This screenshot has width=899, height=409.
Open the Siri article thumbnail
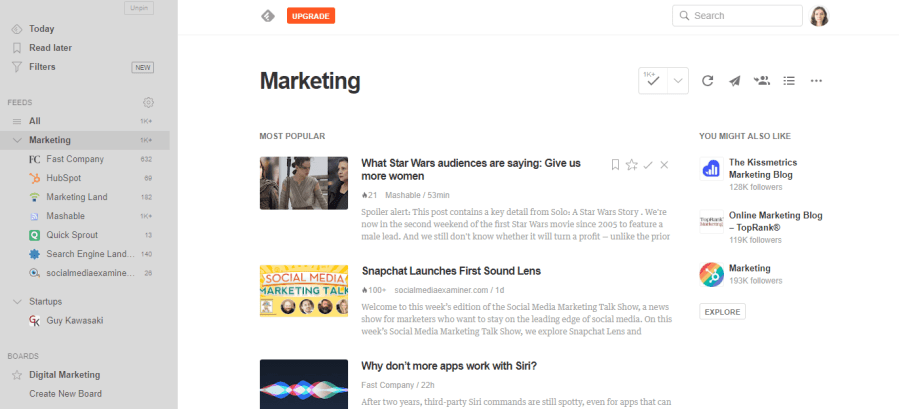tap(304, 384)
